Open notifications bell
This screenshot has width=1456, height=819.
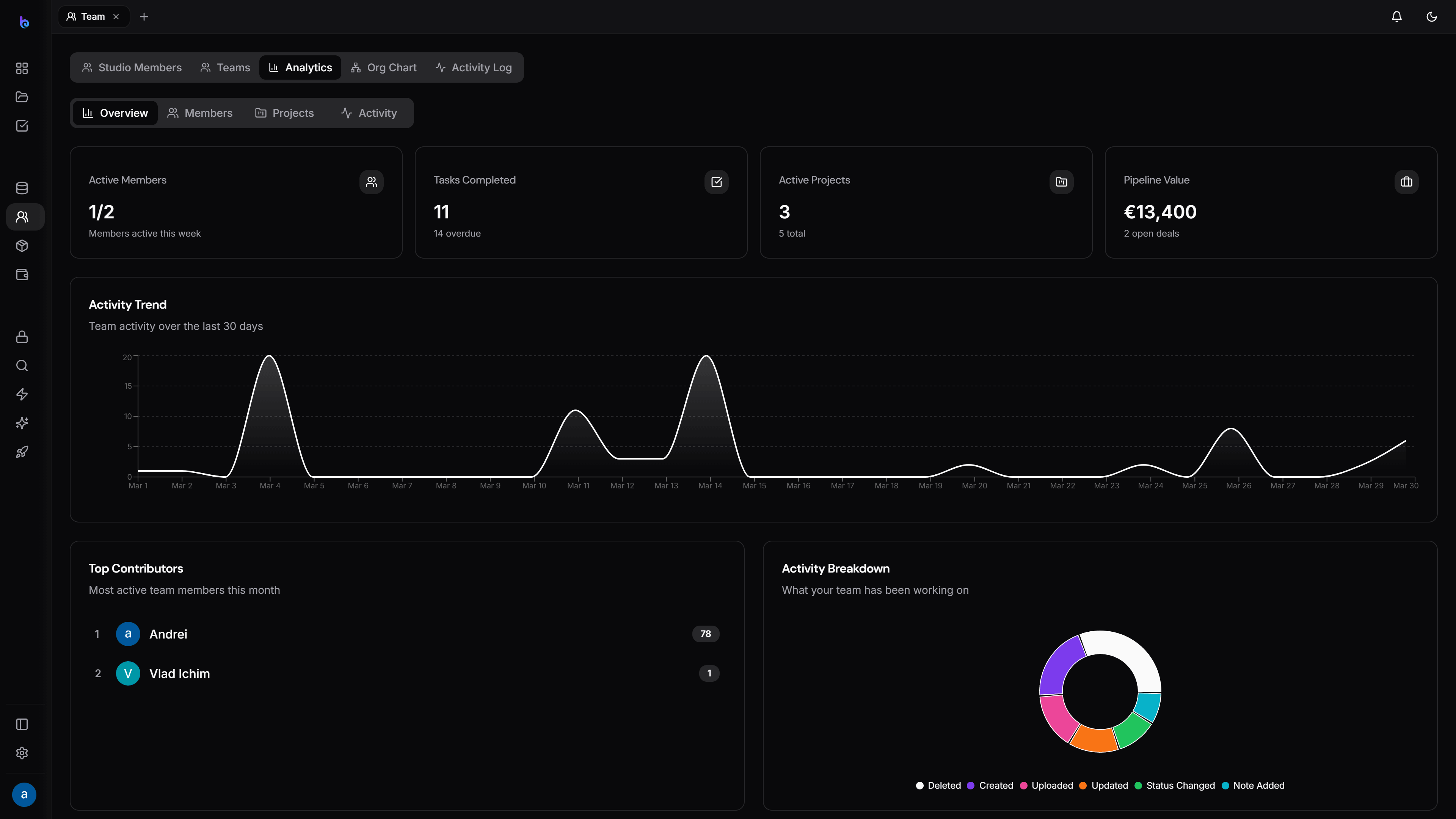click(x=1396, y=17)
